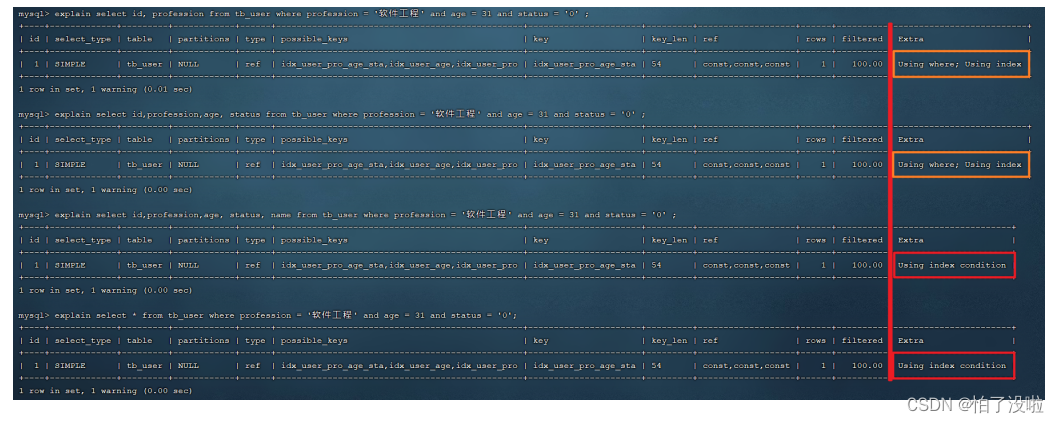Image resolution: width=1059 pixels, height=423 pixels.
Task: Click the 'mysql>' prompt before the 'select *' query
Action: coord(34,316)
